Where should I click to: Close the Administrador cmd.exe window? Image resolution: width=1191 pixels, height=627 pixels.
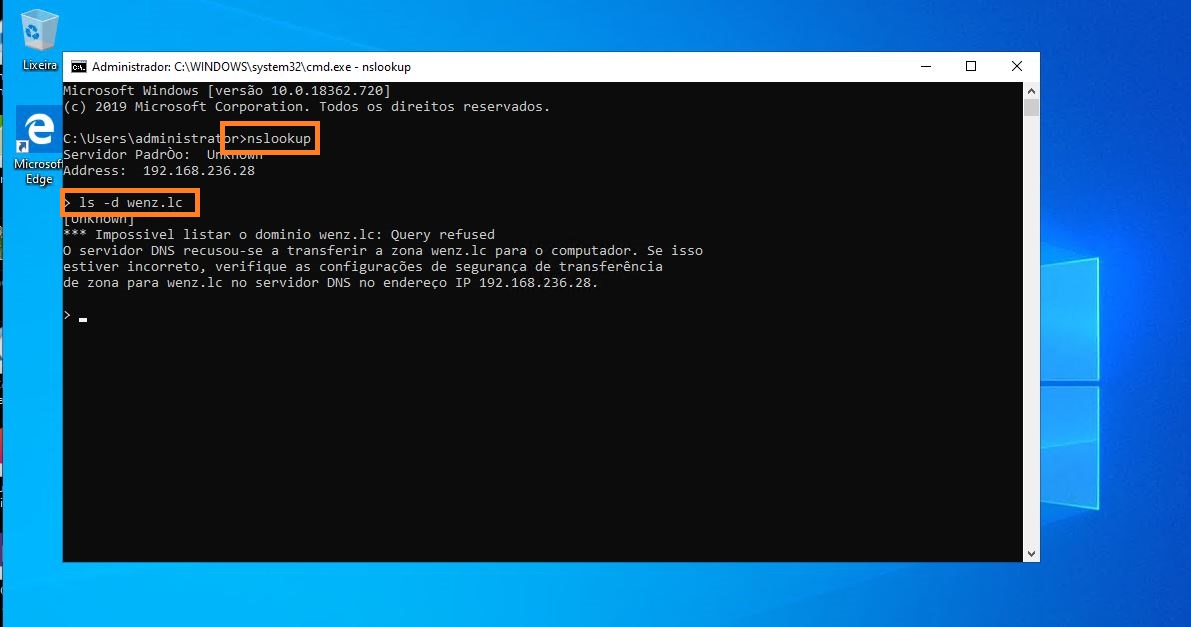1016,66
